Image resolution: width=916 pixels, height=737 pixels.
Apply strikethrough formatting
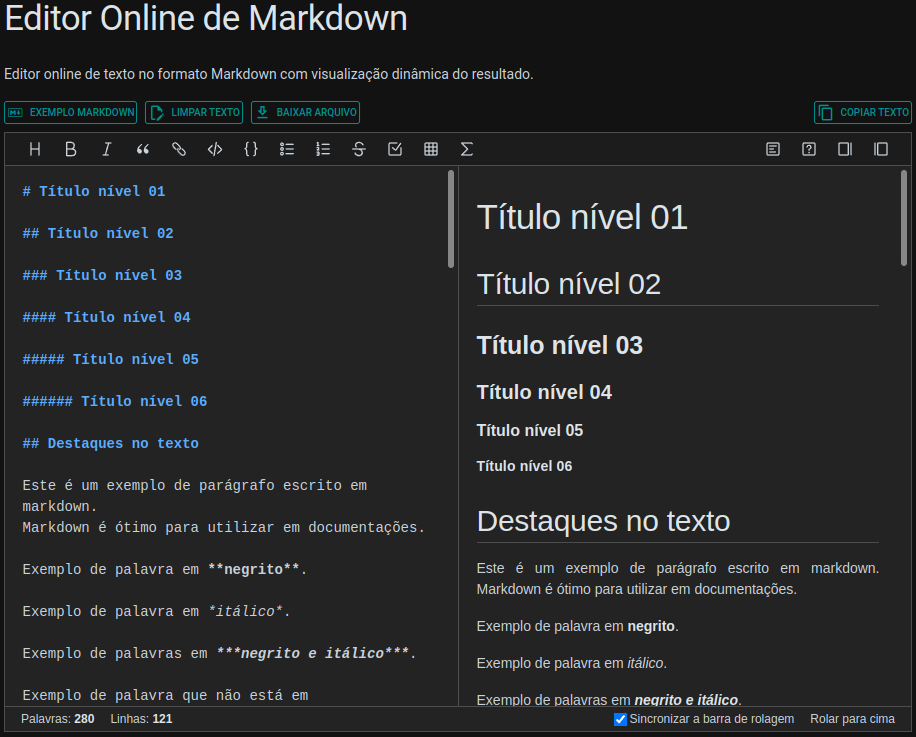coord(359,148)
